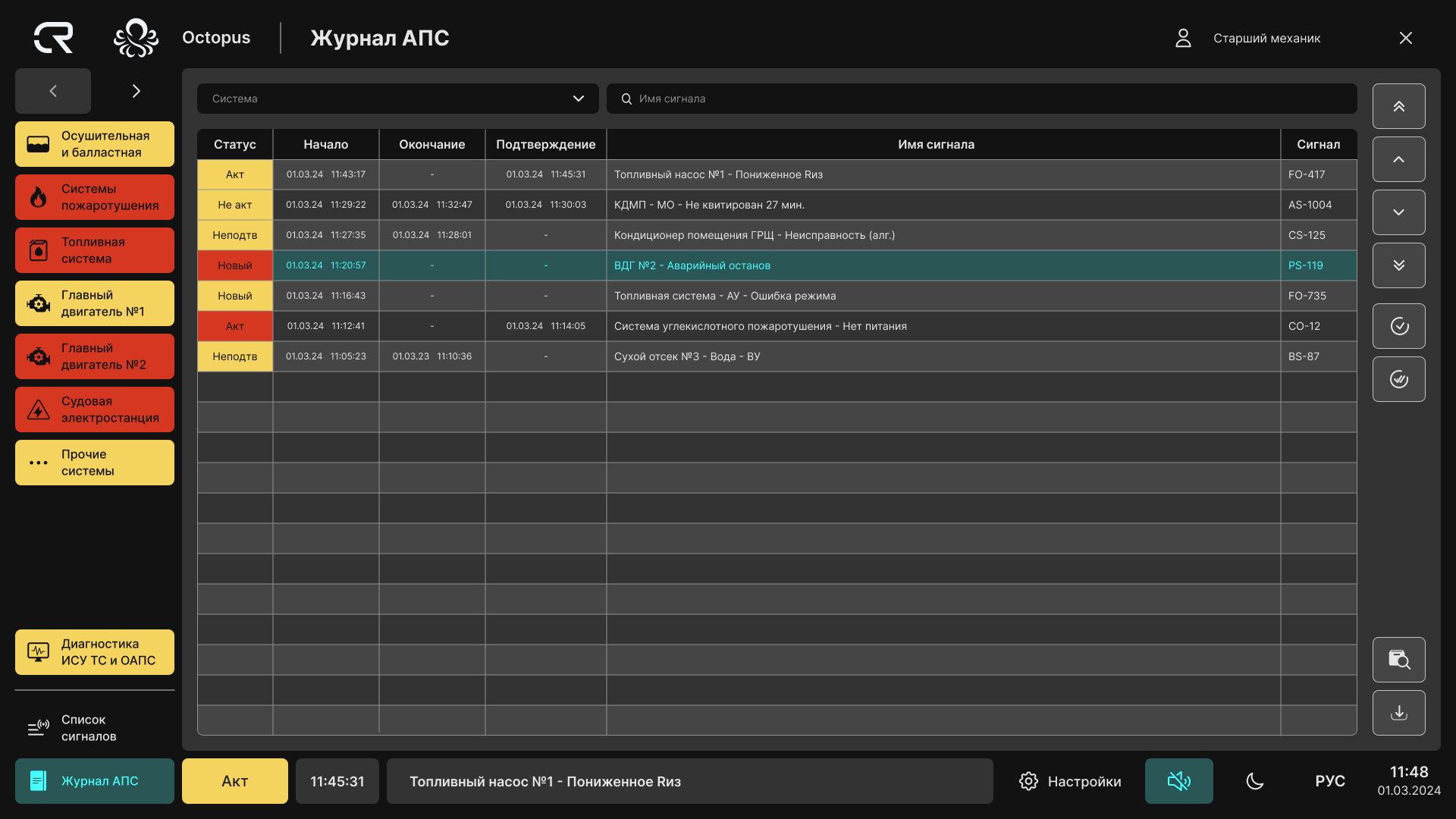Screen dimensions: 1456x819
Task: Click signal code CO-12
Action: coord(1304,326)
